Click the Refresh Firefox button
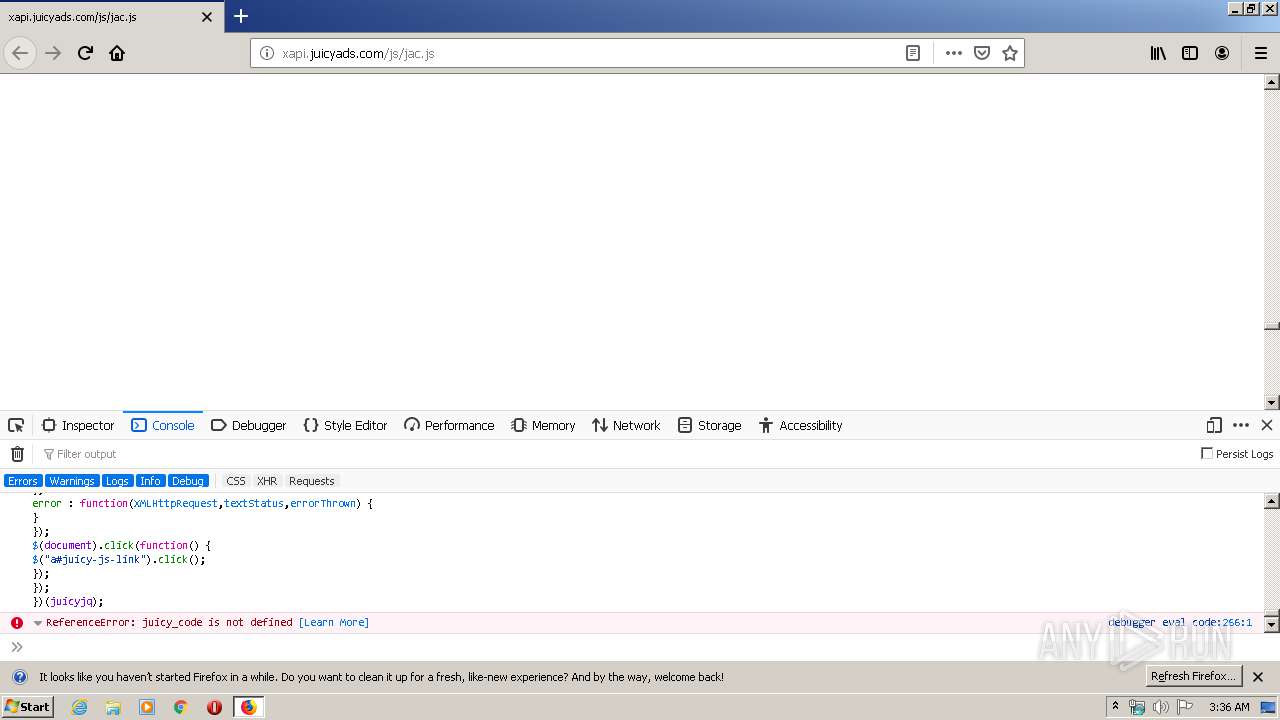The width and height of the screenshot is (1280, 720). (x=1194, y=676)
